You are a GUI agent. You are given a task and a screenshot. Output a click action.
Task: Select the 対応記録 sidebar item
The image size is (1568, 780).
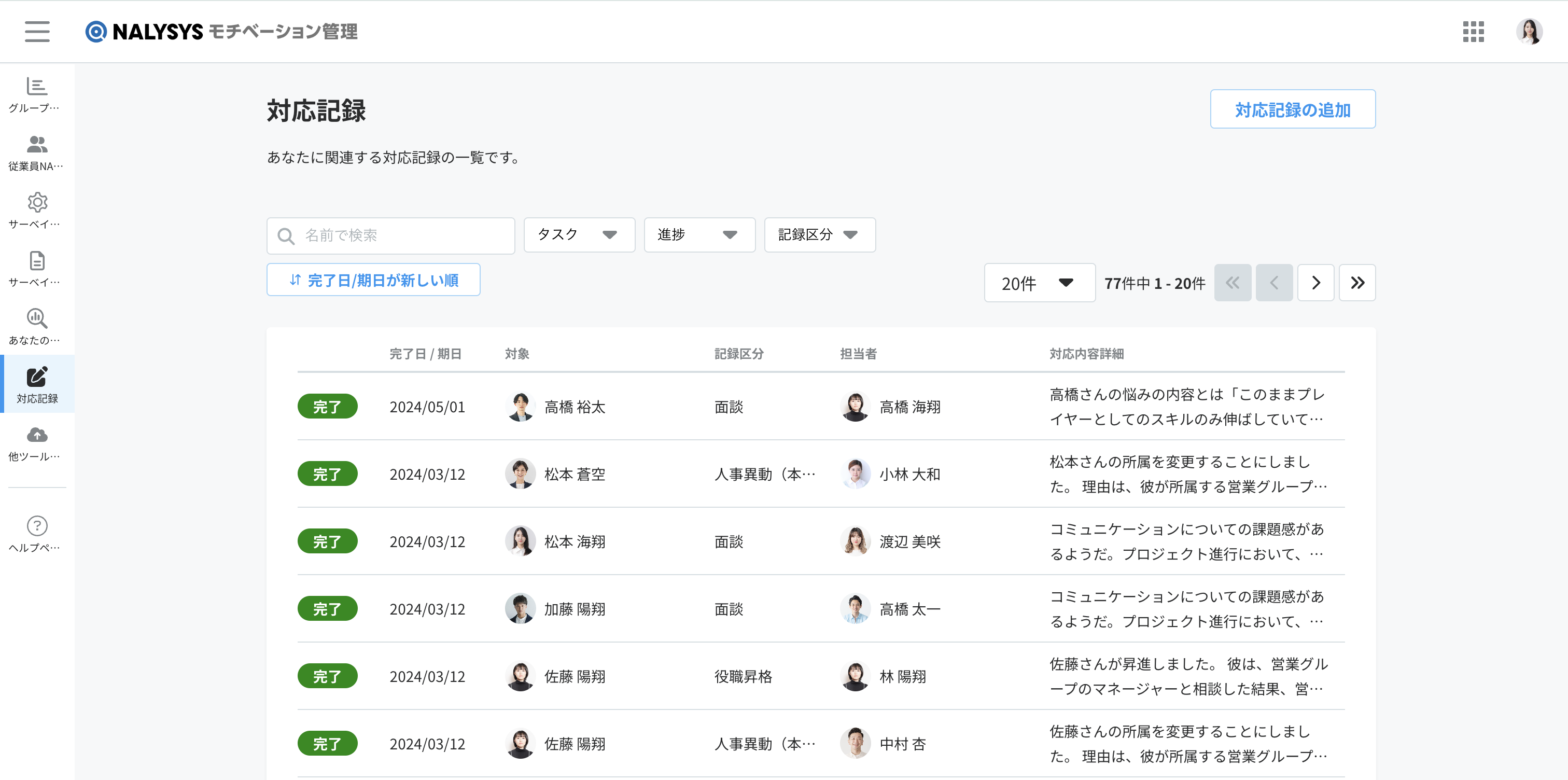37,384
